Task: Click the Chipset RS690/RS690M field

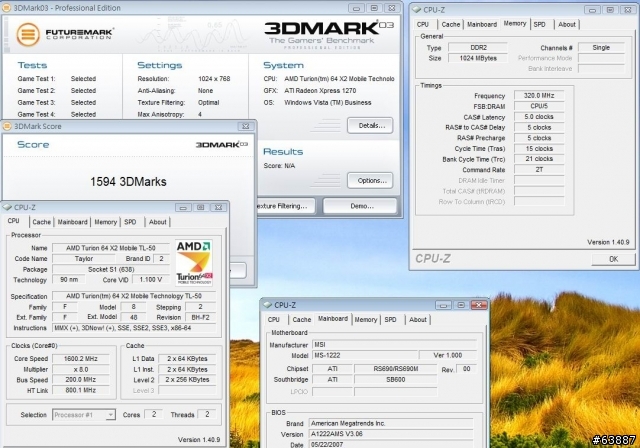Action: (x=395, y=369)
